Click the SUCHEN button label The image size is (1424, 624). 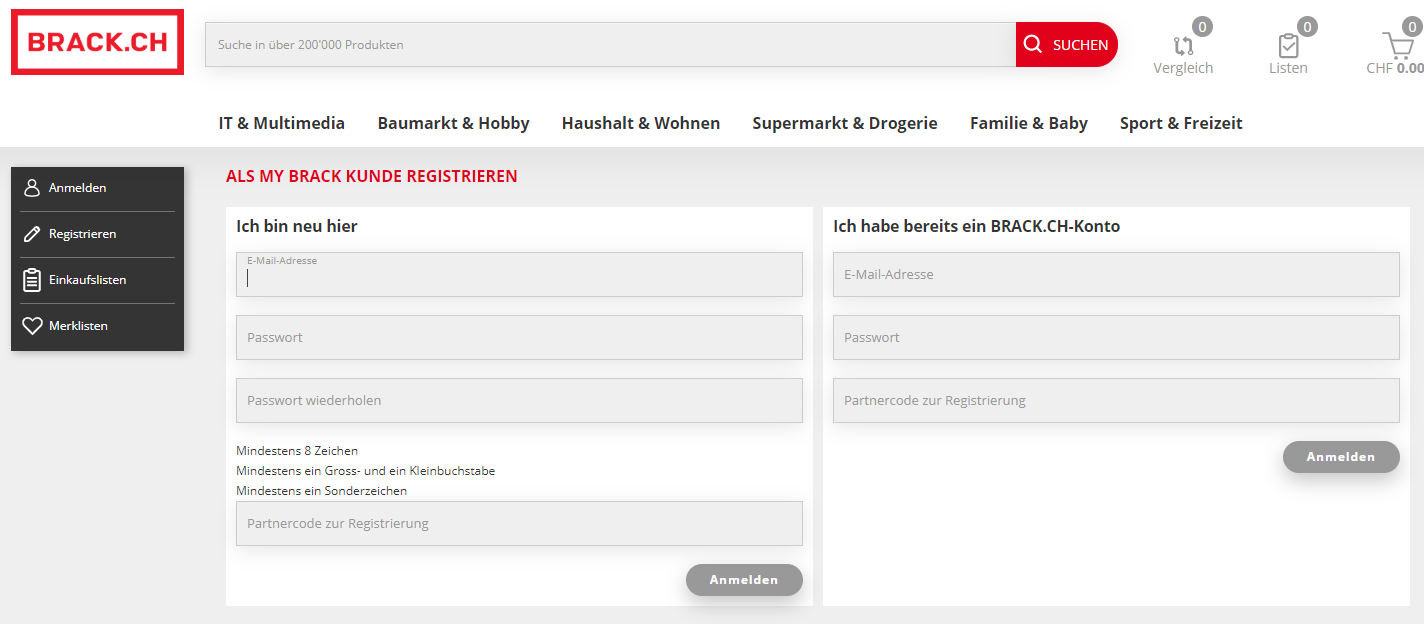click(1080, 45)
